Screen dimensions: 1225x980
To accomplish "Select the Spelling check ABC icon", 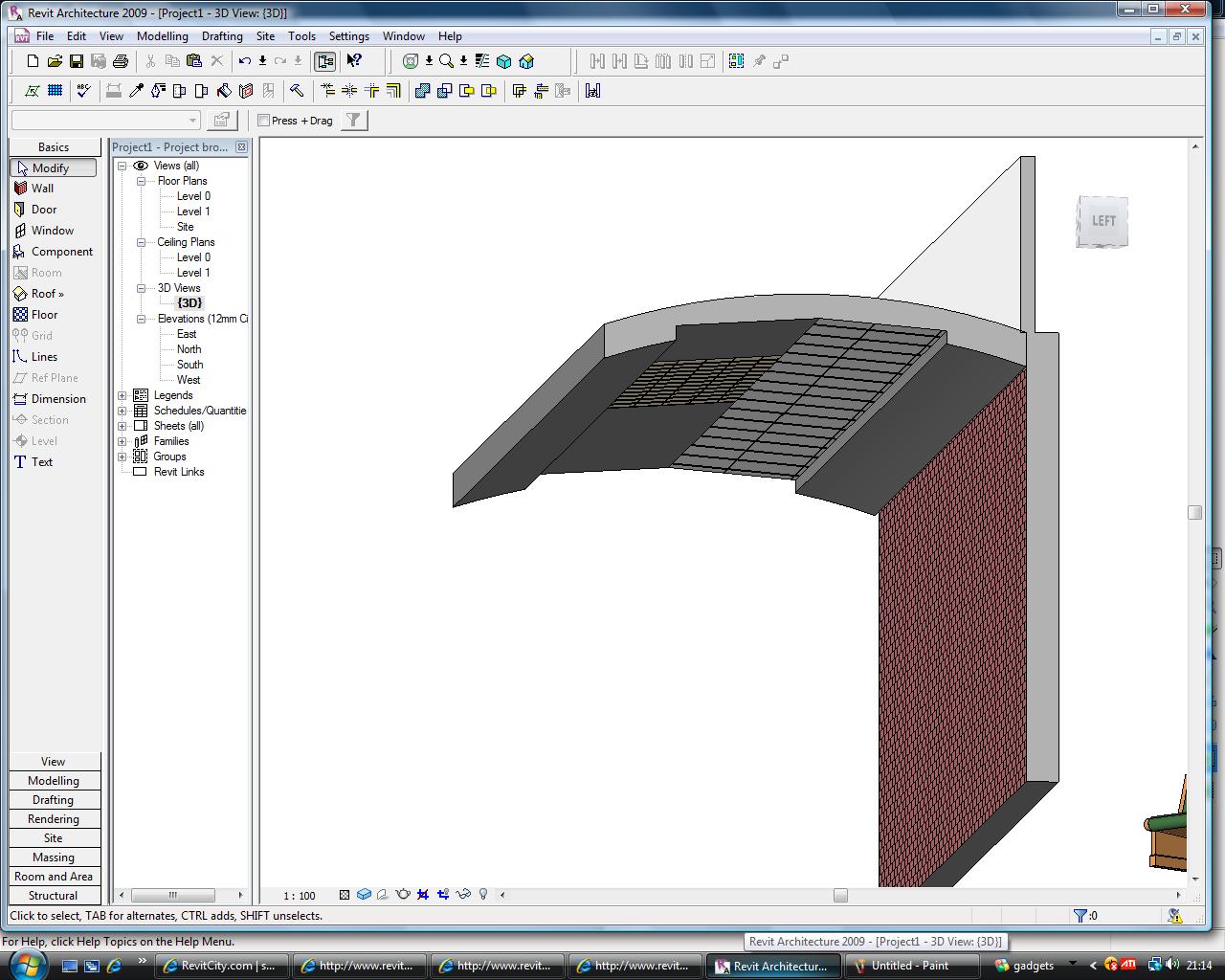I will 83,91.
